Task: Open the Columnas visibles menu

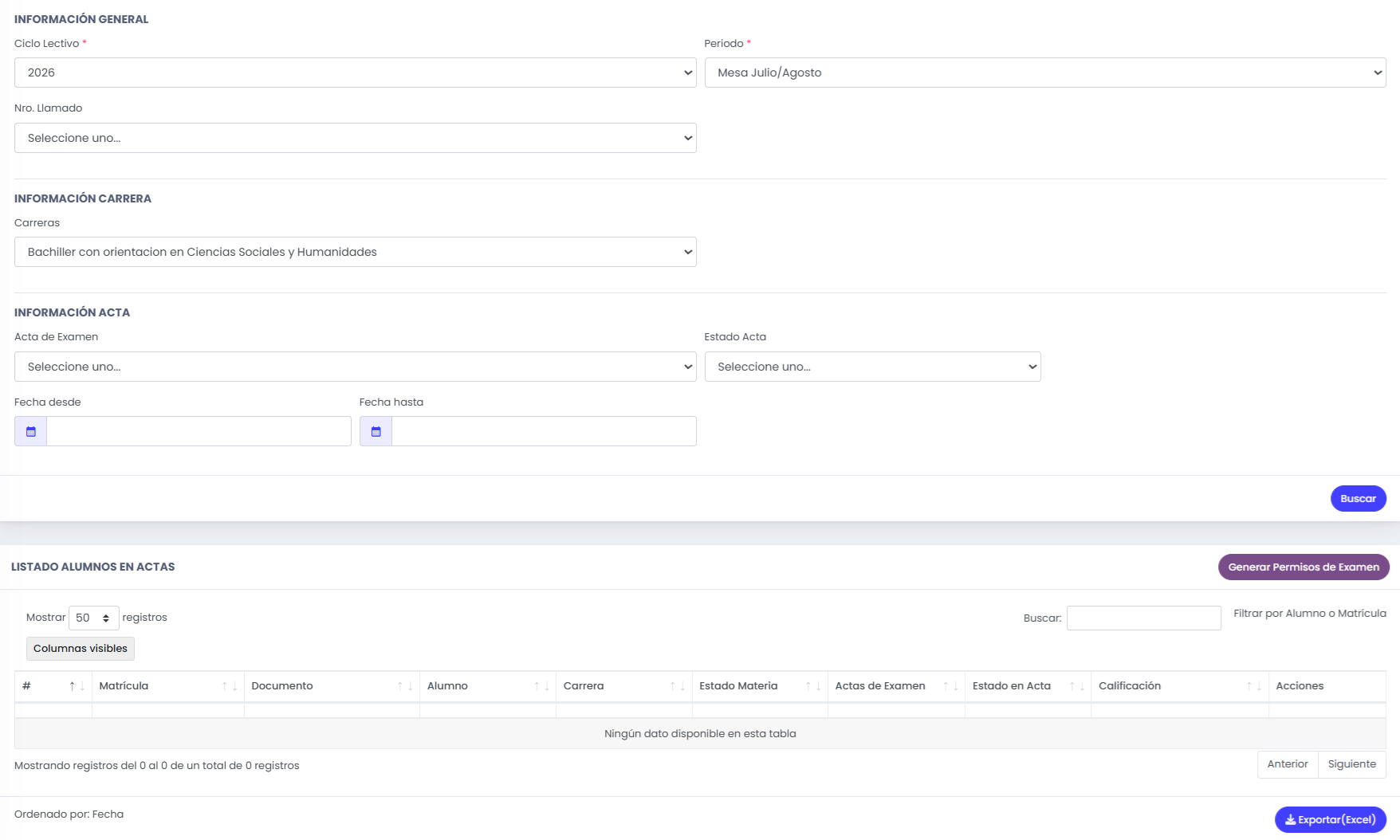Action: 81,649
